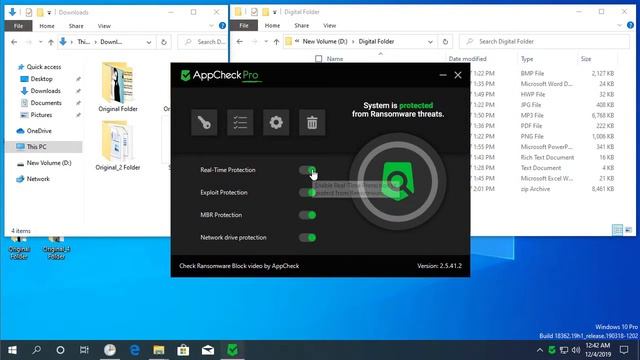Click the AppCheck Pro logo

tap(220, 75)
